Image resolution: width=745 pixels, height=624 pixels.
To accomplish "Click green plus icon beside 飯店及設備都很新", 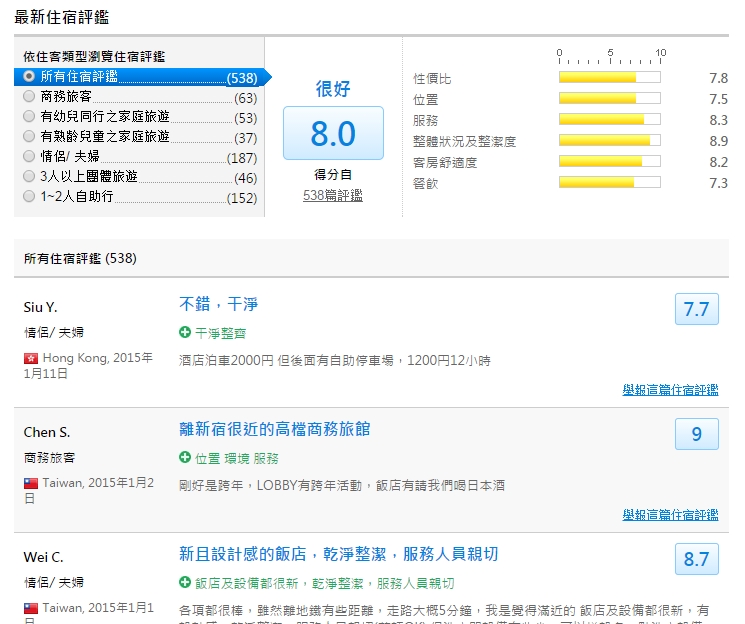I will 185,583.
